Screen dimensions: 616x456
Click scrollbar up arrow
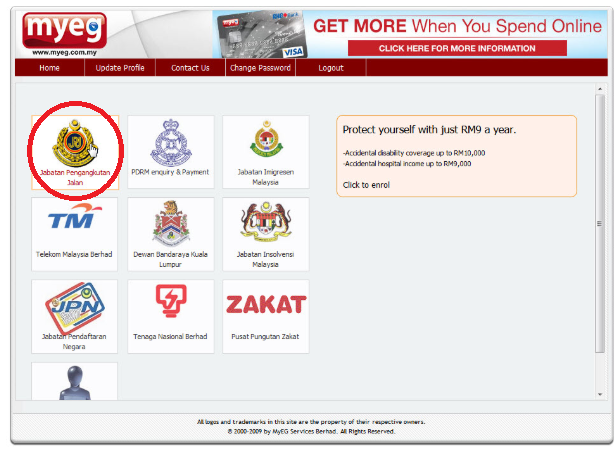(x=600, y=89)
